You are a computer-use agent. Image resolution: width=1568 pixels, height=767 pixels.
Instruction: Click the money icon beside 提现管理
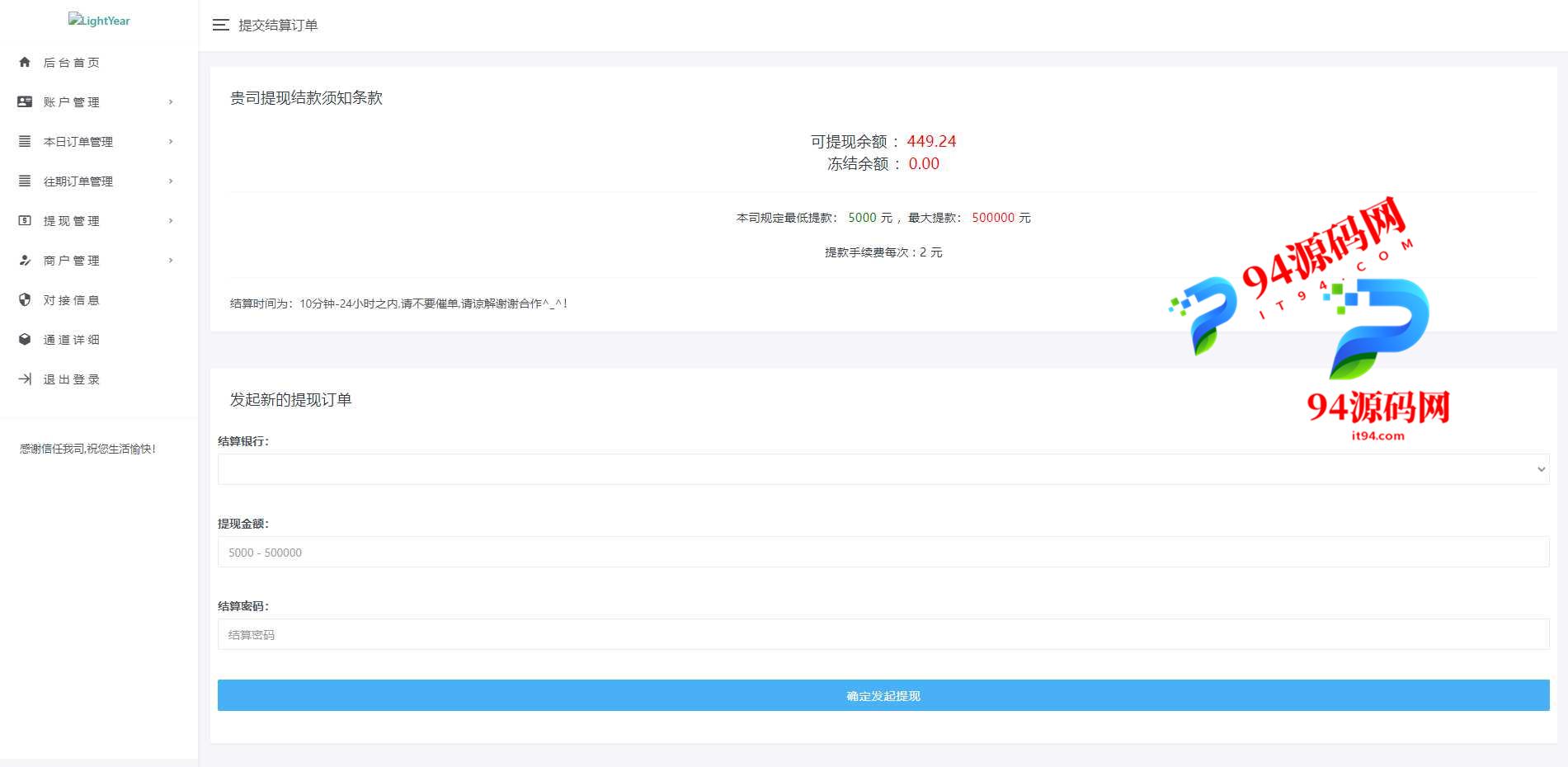coord(25,220)
